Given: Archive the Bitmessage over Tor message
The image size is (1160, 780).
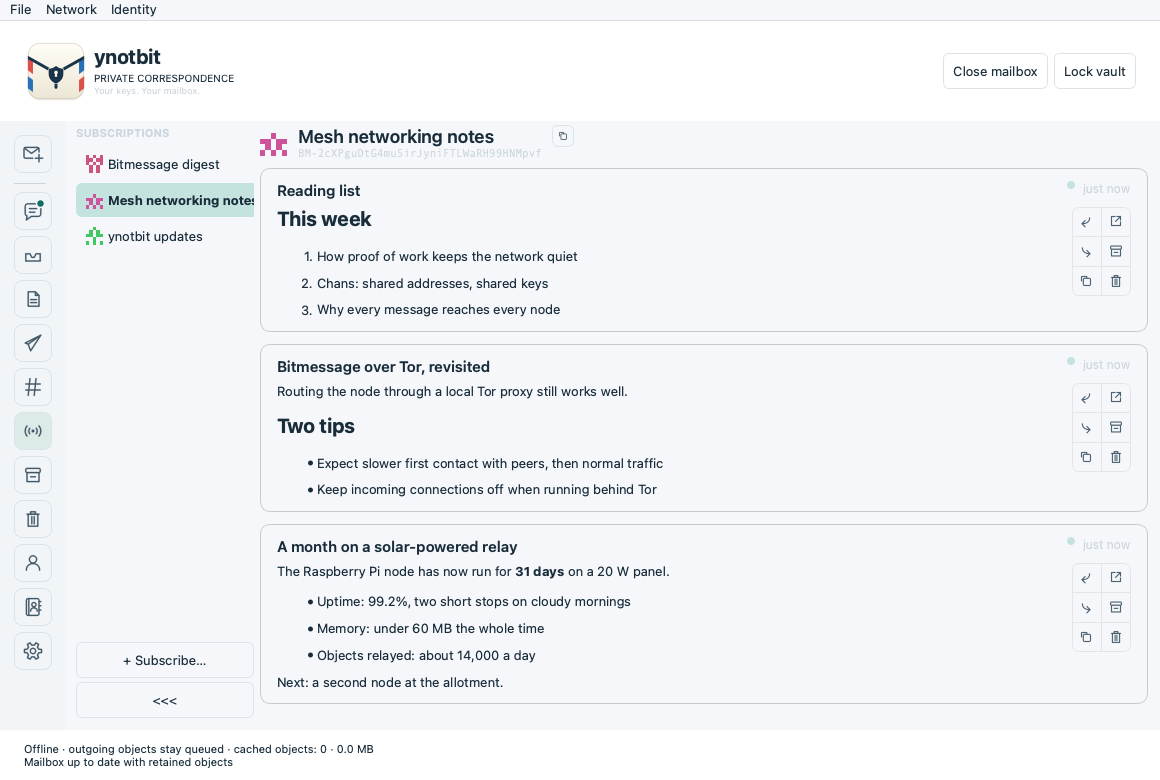Looking at the screenshot, I should pyautogui.click(x=1116, y=428).
